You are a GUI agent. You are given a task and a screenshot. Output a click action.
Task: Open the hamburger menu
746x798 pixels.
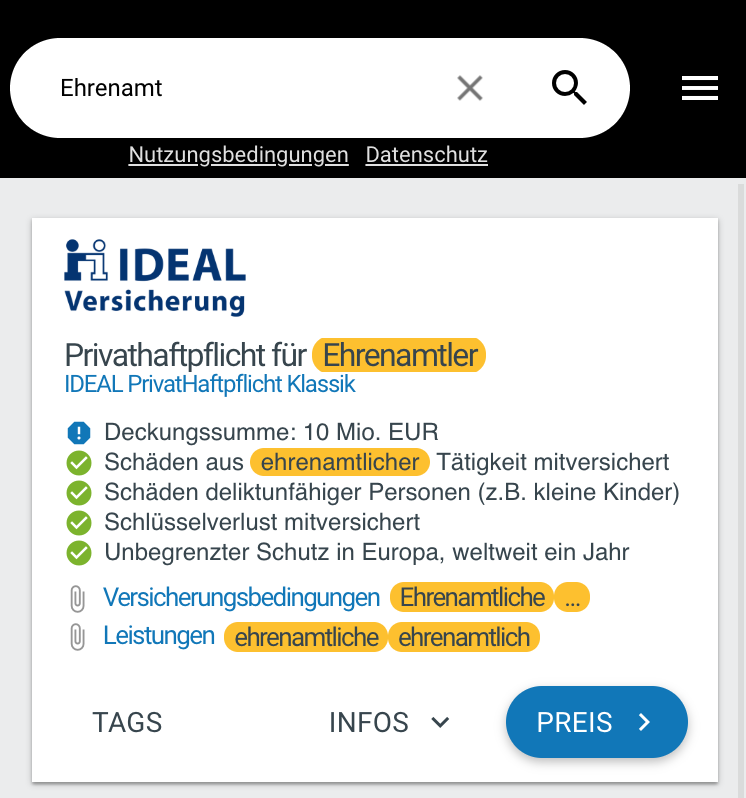(700, 88)
